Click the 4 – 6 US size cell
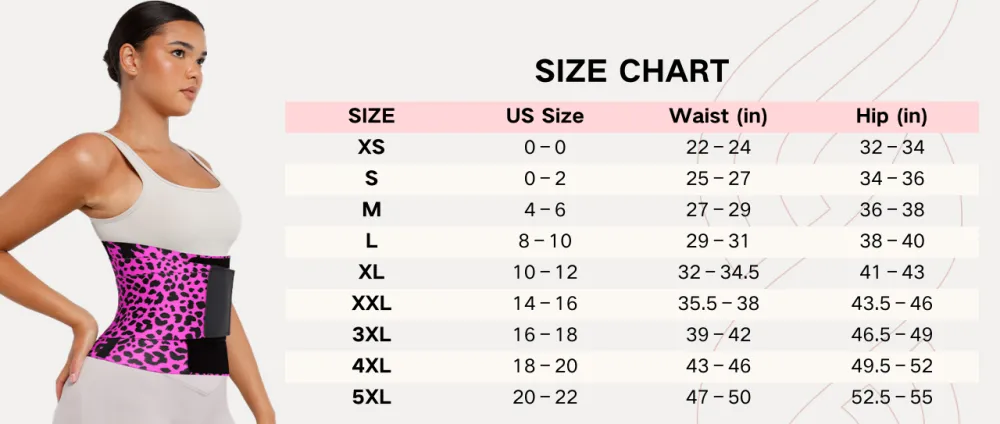The height and width of the screenshot is (424, 1000). coord(545,210)
